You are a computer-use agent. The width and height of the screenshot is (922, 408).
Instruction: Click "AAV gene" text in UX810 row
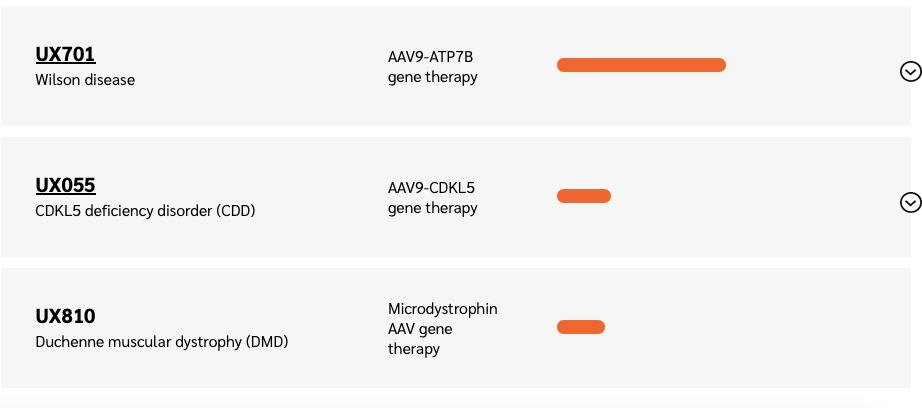[x=420, y=329]
